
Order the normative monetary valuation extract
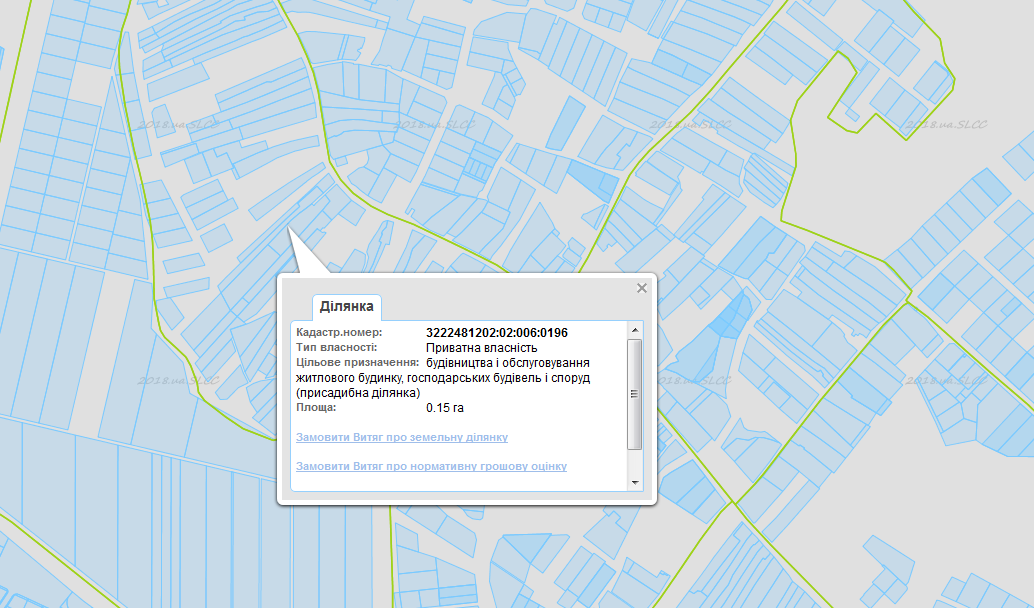pyautogui.click(x=431, y=466)
